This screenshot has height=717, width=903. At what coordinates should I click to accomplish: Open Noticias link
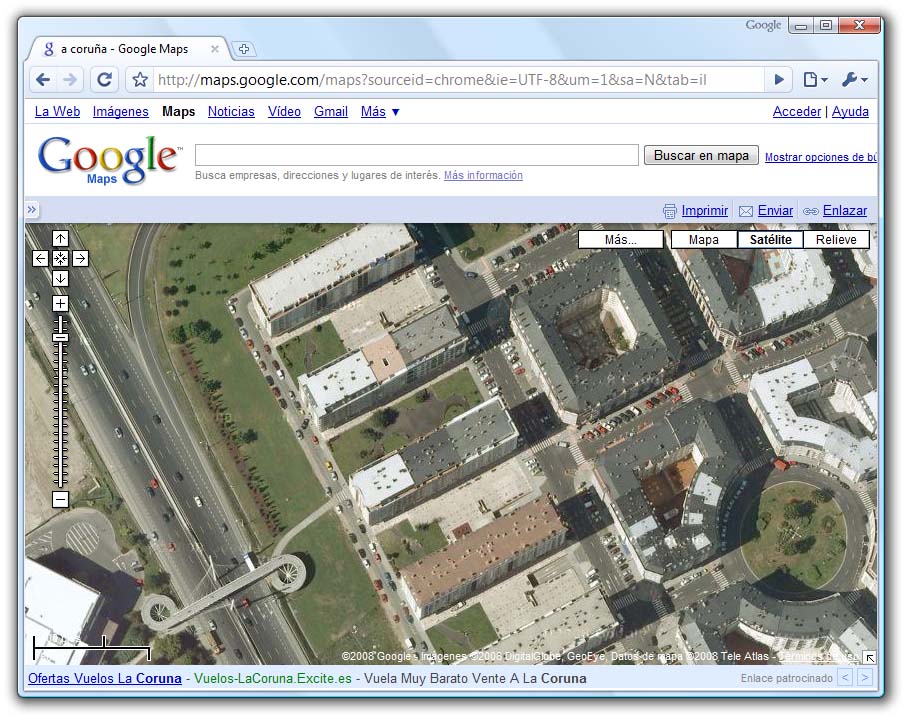(231, 112)
